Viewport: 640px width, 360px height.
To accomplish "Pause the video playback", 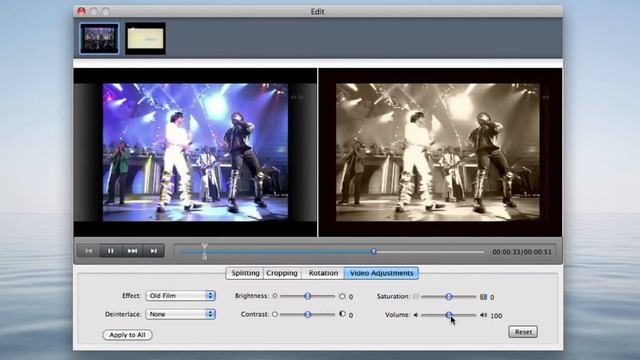I will point(111,251).
